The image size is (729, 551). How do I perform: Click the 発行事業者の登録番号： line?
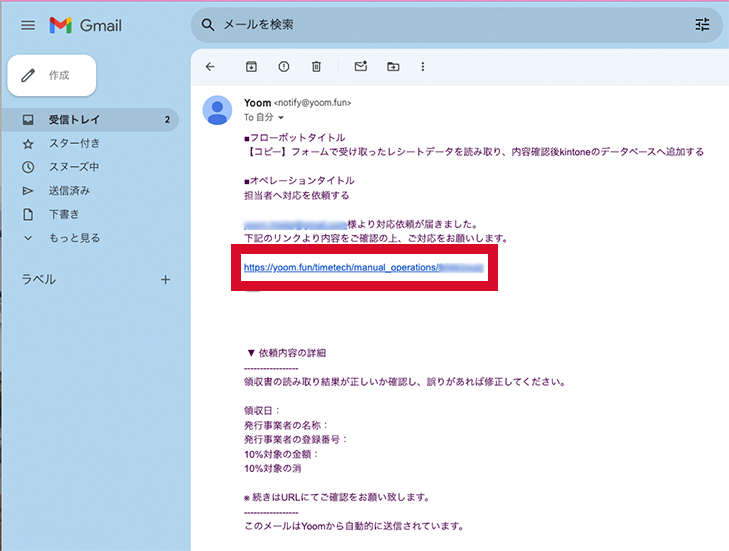296,439
